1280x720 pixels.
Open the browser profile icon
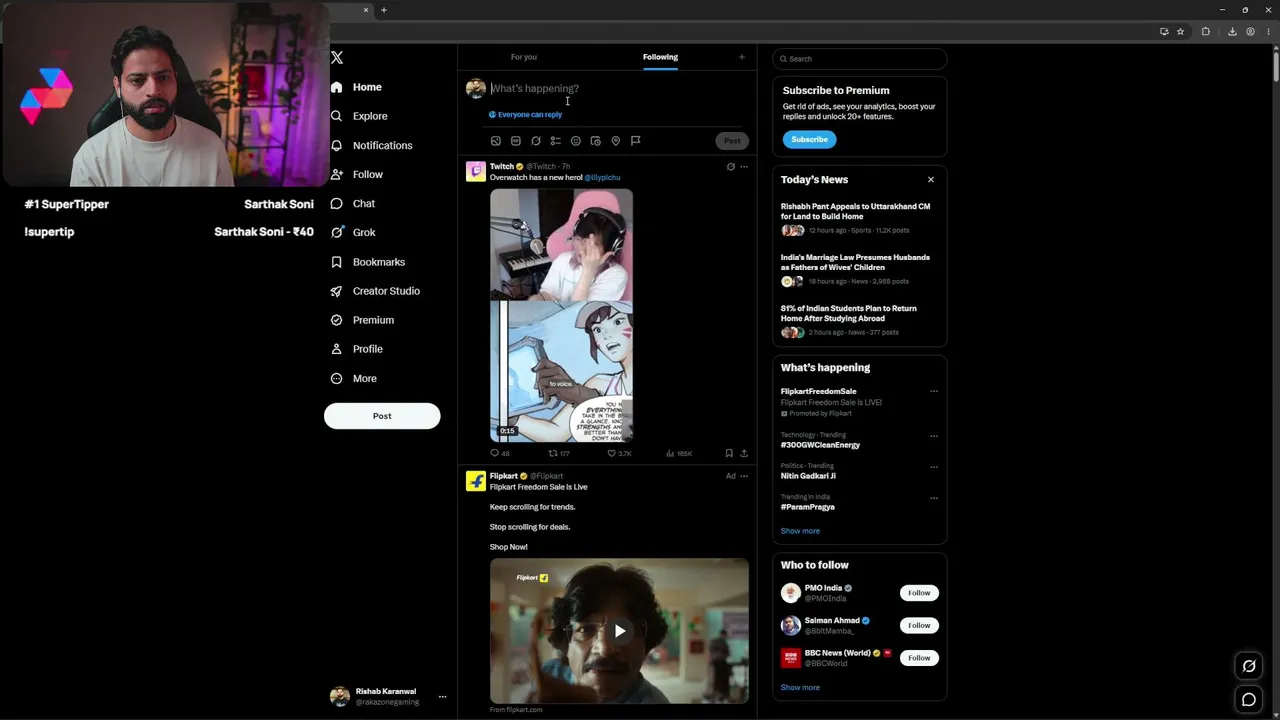pyautogui.click(x=1250, y=32)
